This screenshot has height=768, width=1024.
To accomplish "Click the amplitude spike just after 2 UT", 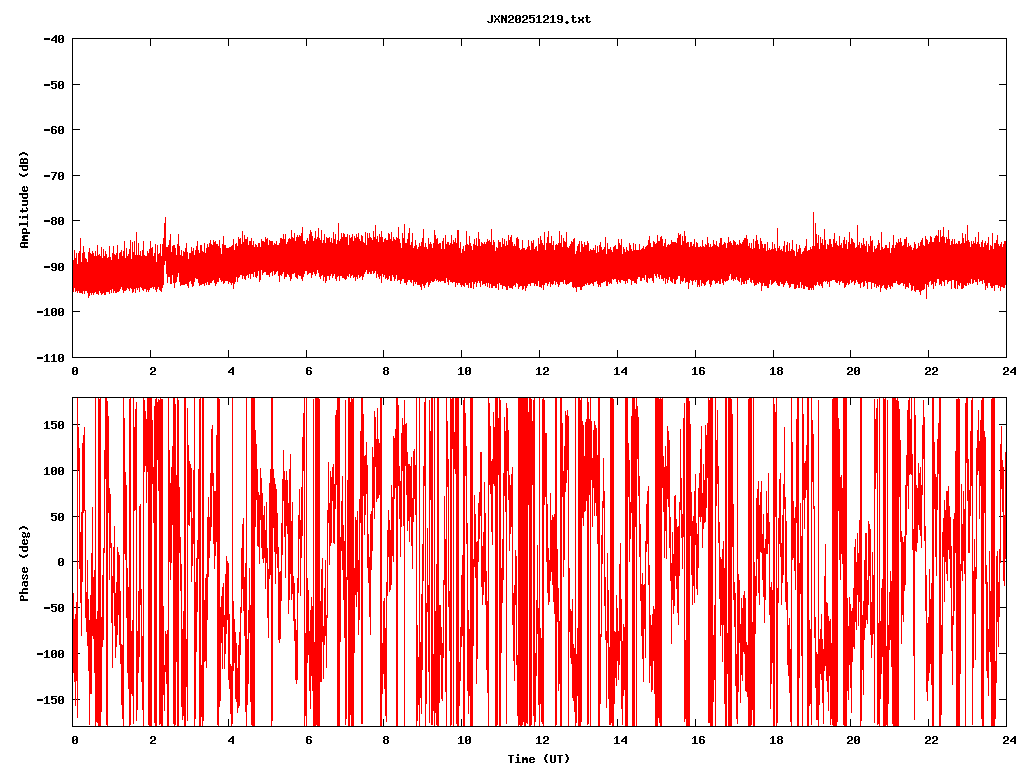I will (165, 222).
